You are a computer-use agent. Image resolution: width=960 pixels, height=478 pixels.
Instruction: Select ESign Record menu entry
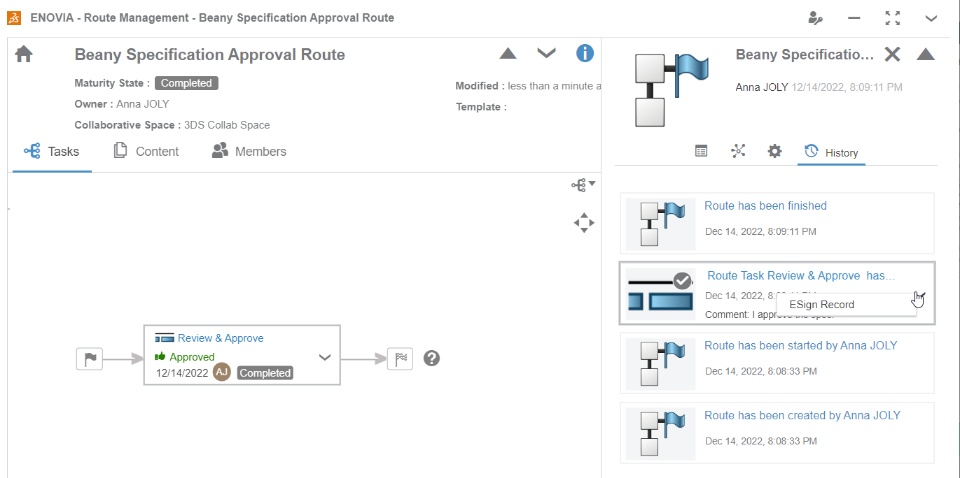tap(822, 304)
